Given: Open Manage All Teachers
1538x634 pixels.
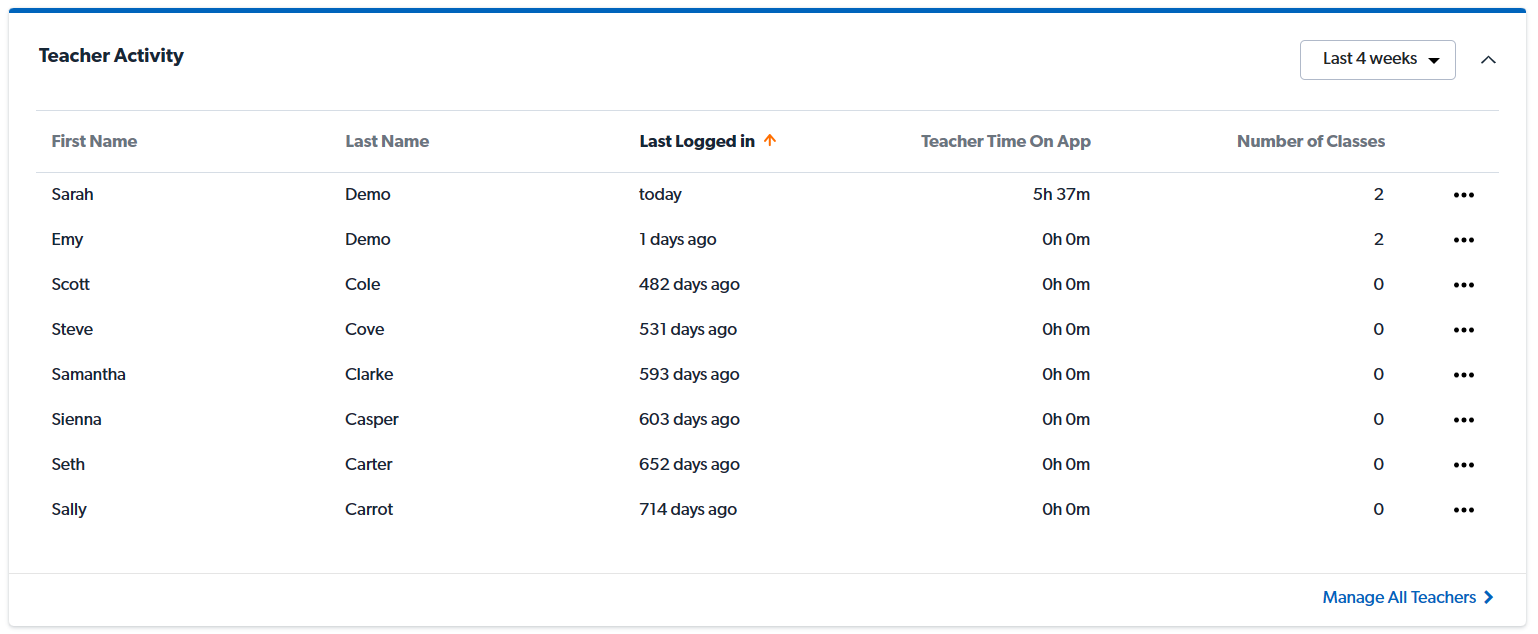Looking at the screenshot, I should [1400, 597].
